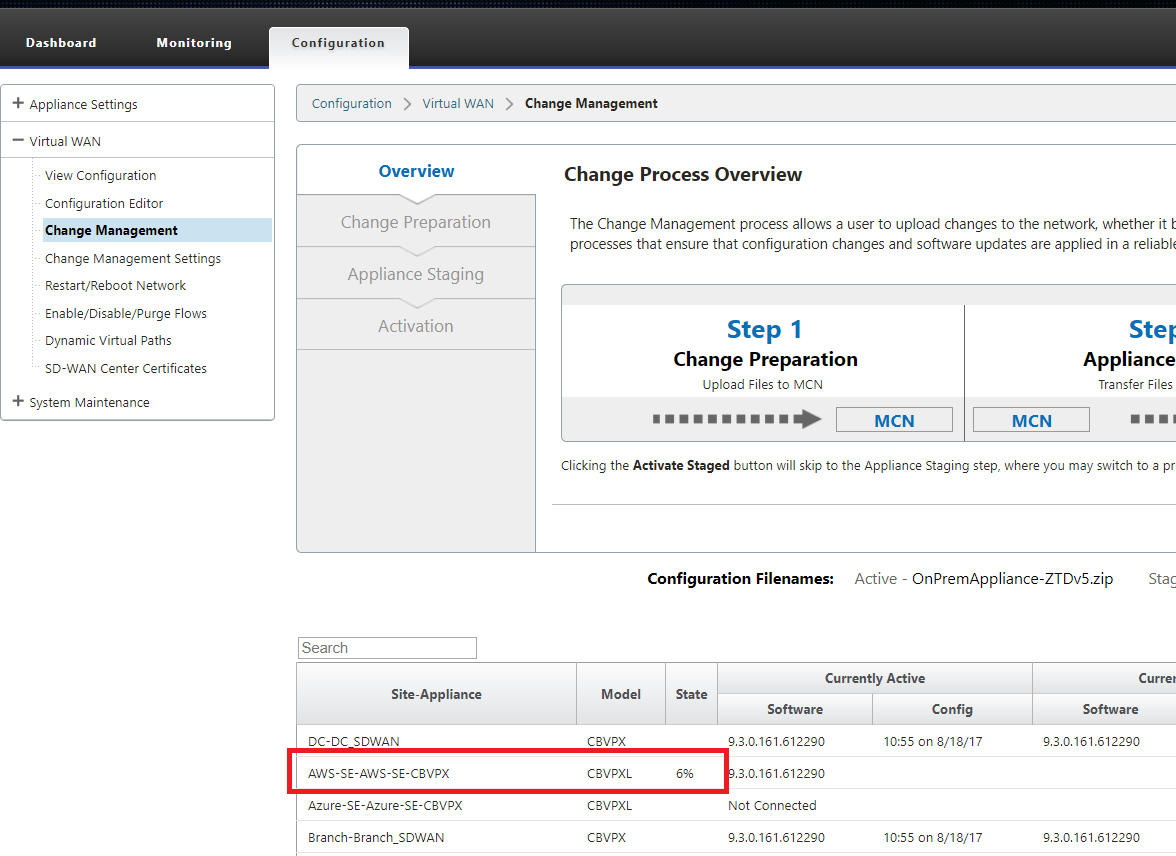The height and width of the screenshot is (856, 1176).
Task: Click the Not Connected status cell
Action: 772,806
